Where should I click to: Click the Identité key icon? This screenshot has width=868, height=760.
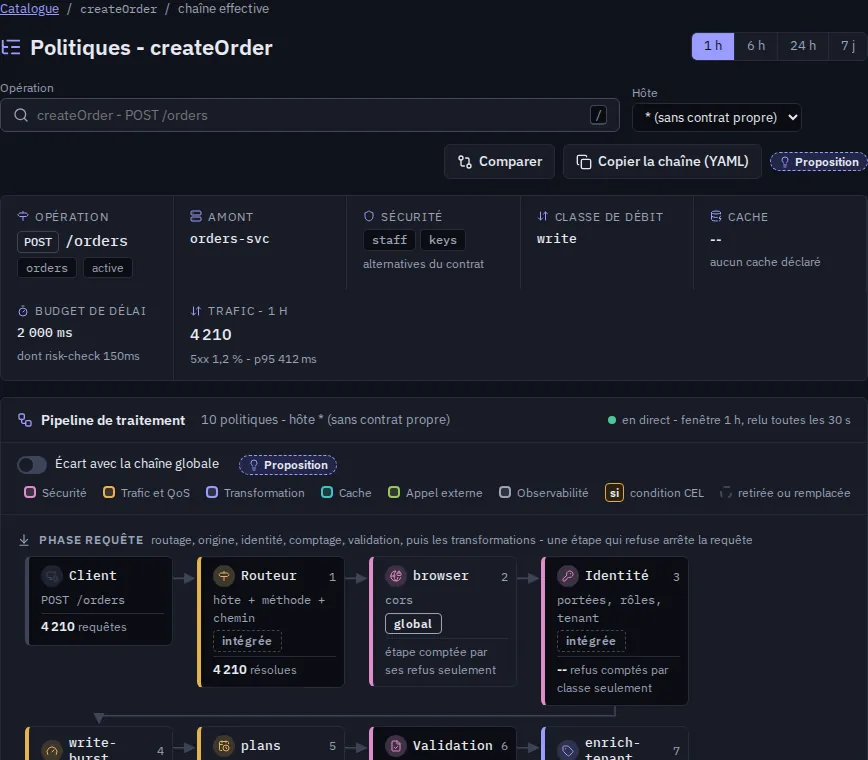[568, 576]
